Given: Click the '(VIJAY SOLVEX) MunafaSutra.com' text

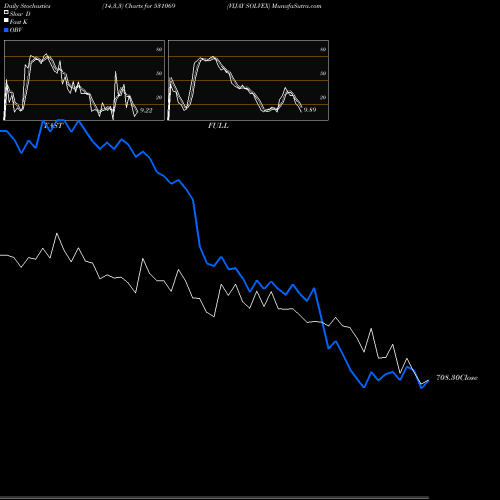Looking at the screenshot, I should point(274,6).
